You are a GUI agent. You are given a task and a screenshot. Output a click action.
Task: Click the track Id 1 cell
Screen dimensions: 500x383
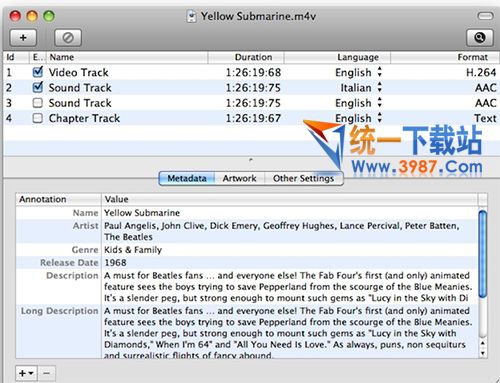9,72
